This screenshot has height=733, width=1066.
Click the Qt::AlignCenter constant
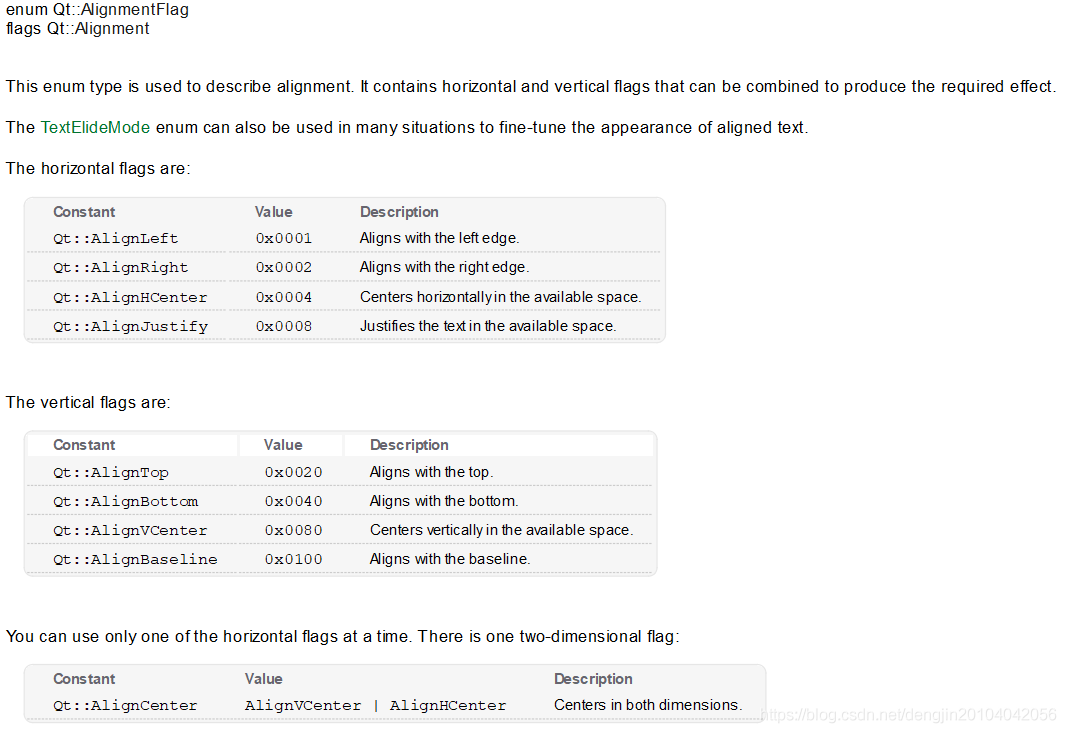point(125,706)
